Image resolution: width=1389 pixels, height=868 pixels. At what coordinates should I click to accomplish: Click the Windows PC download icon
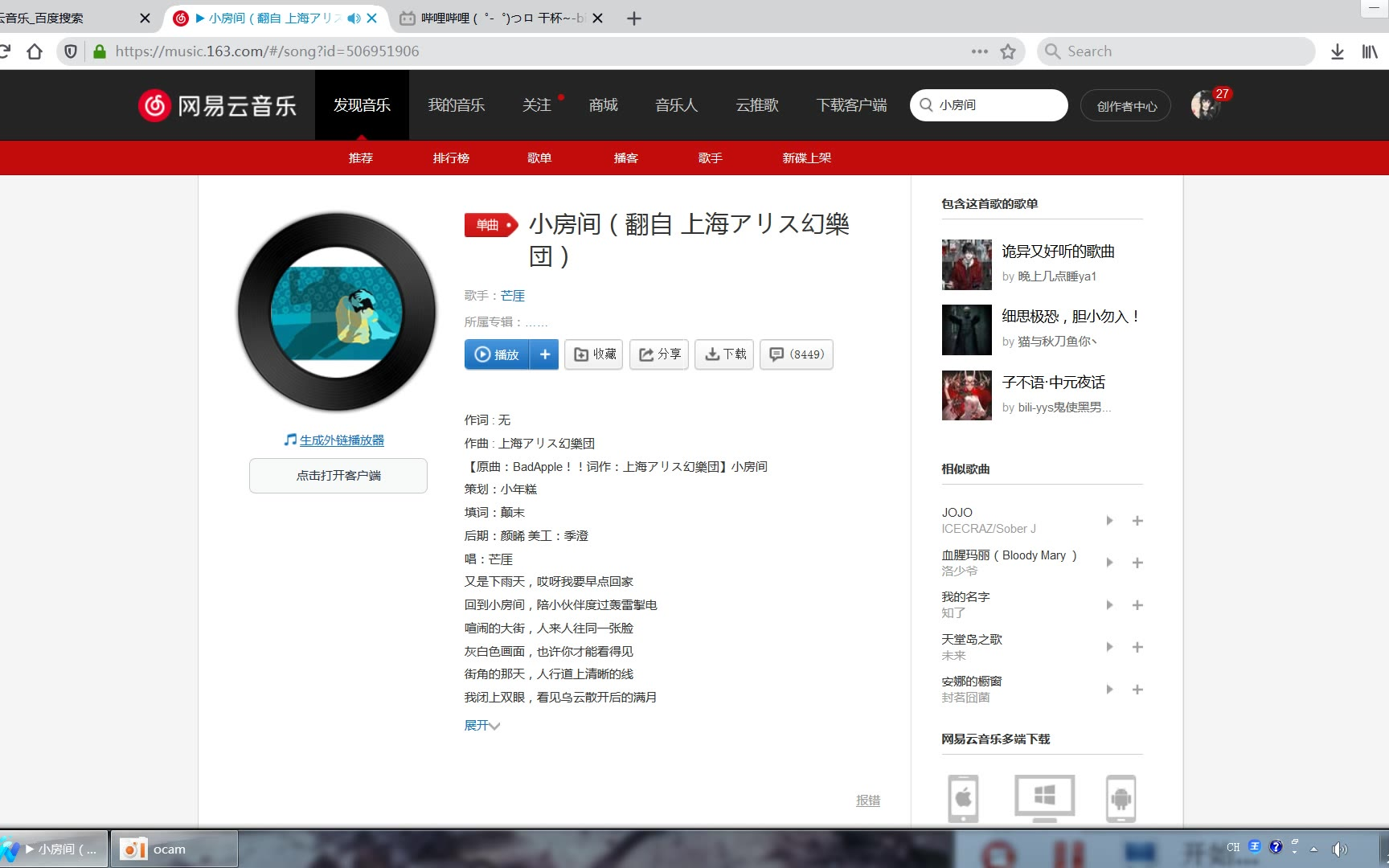[x=1044, y=798]
